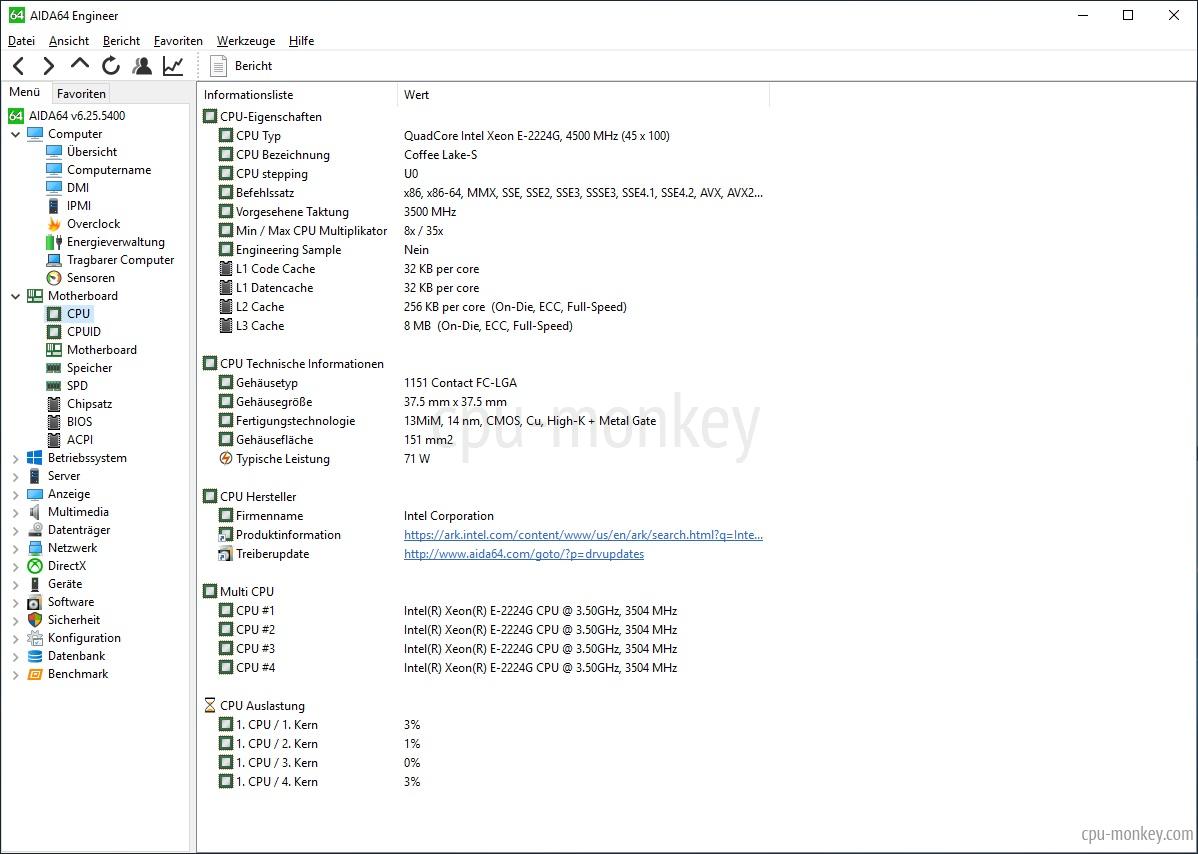Click the CPUID chip icon

pos(53,332)
